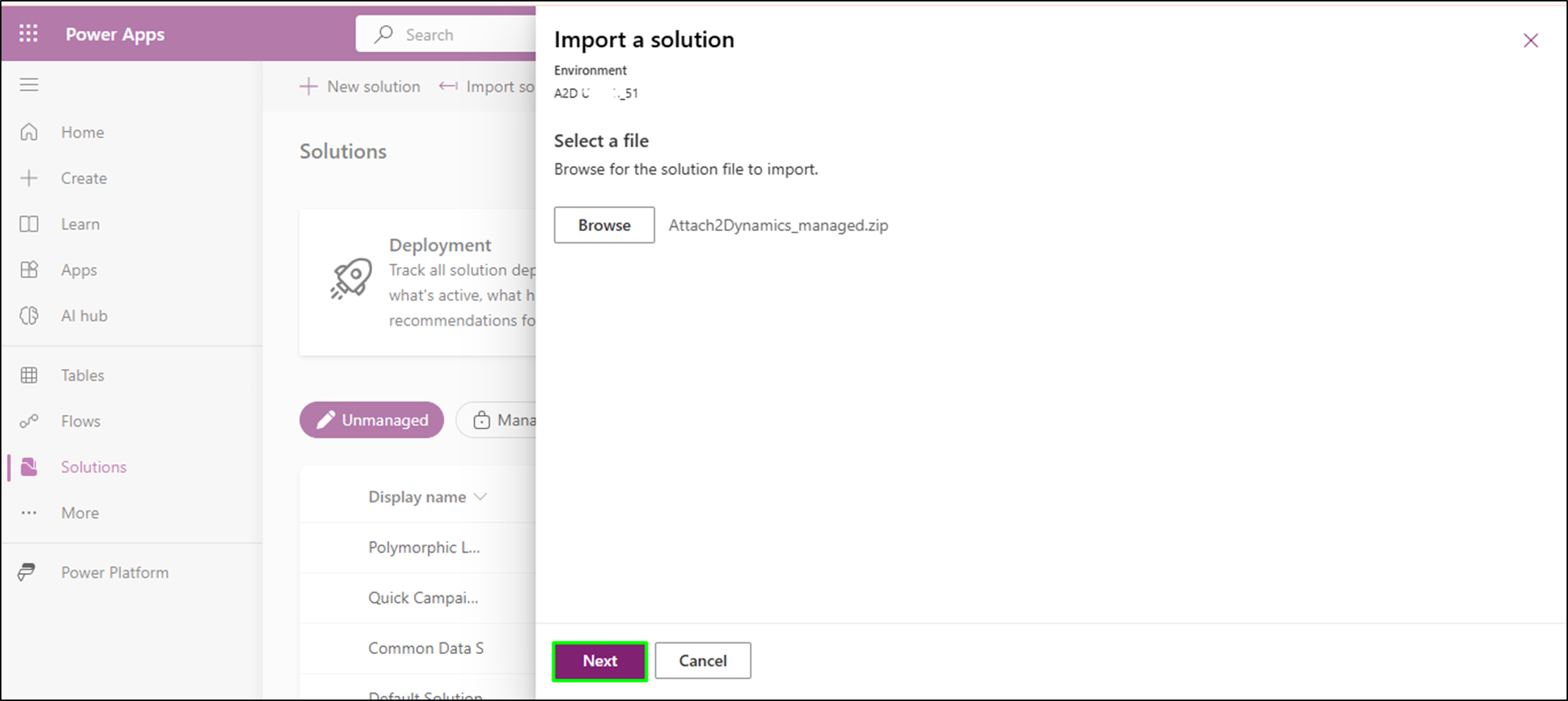Image resolution: width=1568 pixels, height=701 pixels.
Task: Open the Power Platform section
Action: [x=114, y=572]
